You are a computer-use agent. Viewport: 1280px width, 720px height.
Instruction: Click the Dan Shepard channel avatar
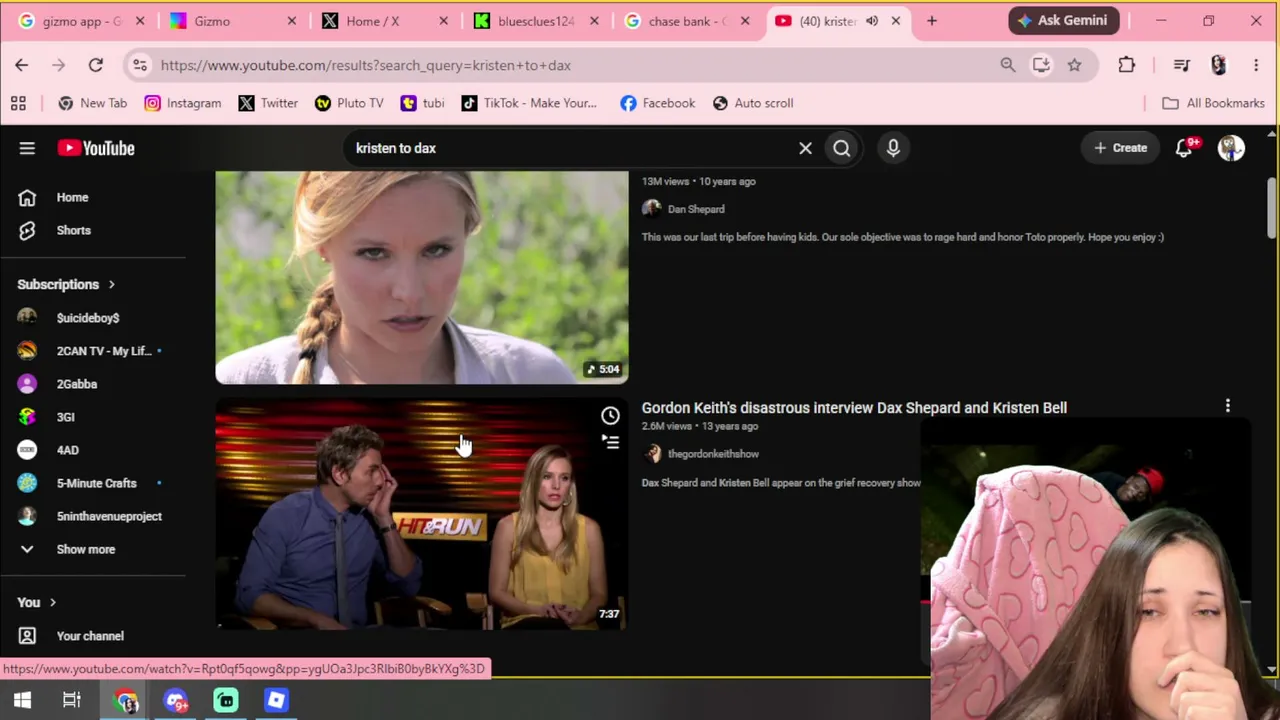(x=652, y=209)
